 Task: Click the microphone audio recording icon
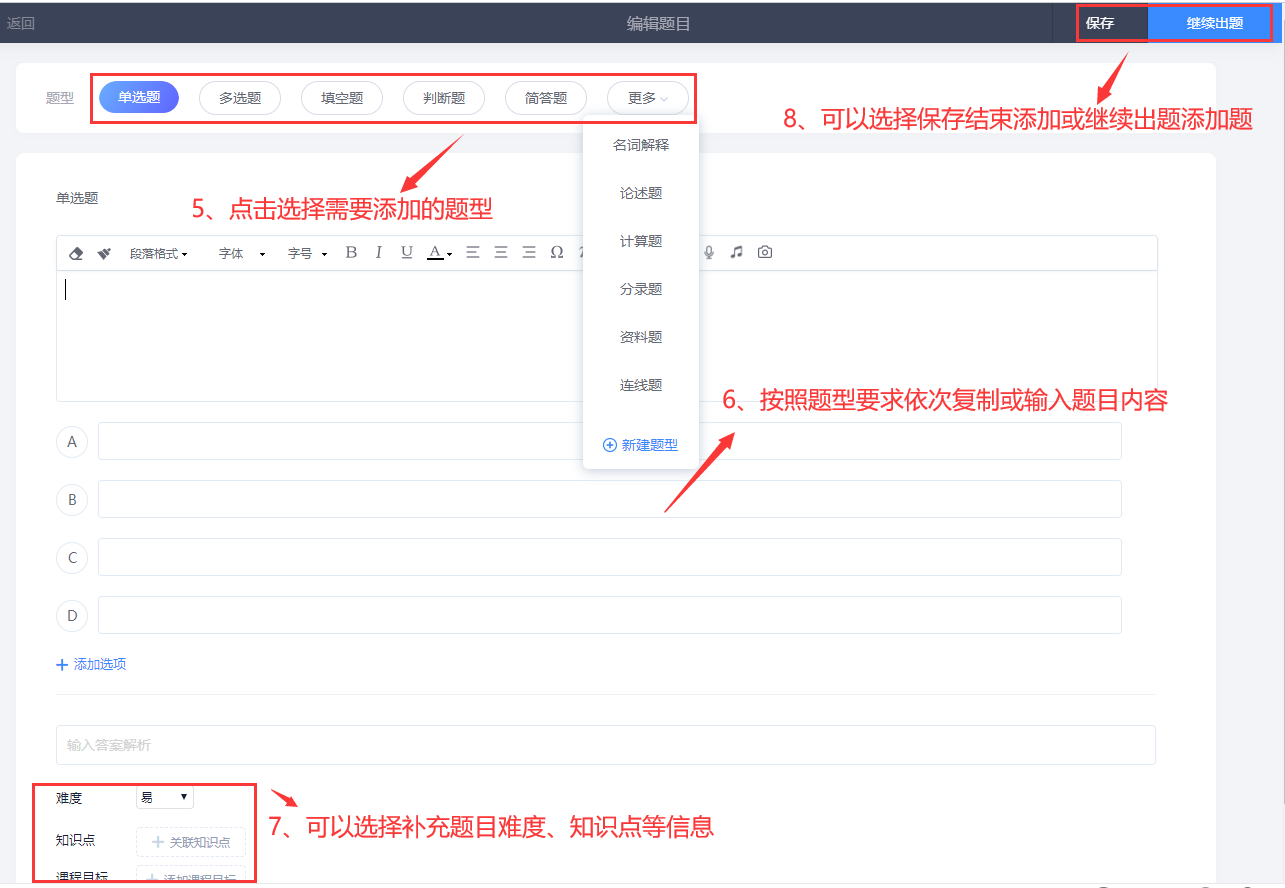[x=709, y=253]
